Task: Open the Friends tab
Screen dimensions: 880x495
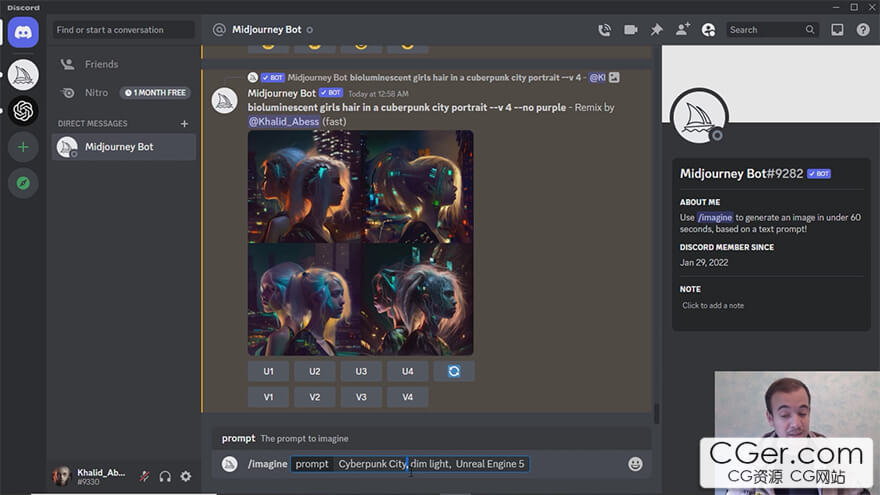Action: pyautogui.click(x=123, y=64)
